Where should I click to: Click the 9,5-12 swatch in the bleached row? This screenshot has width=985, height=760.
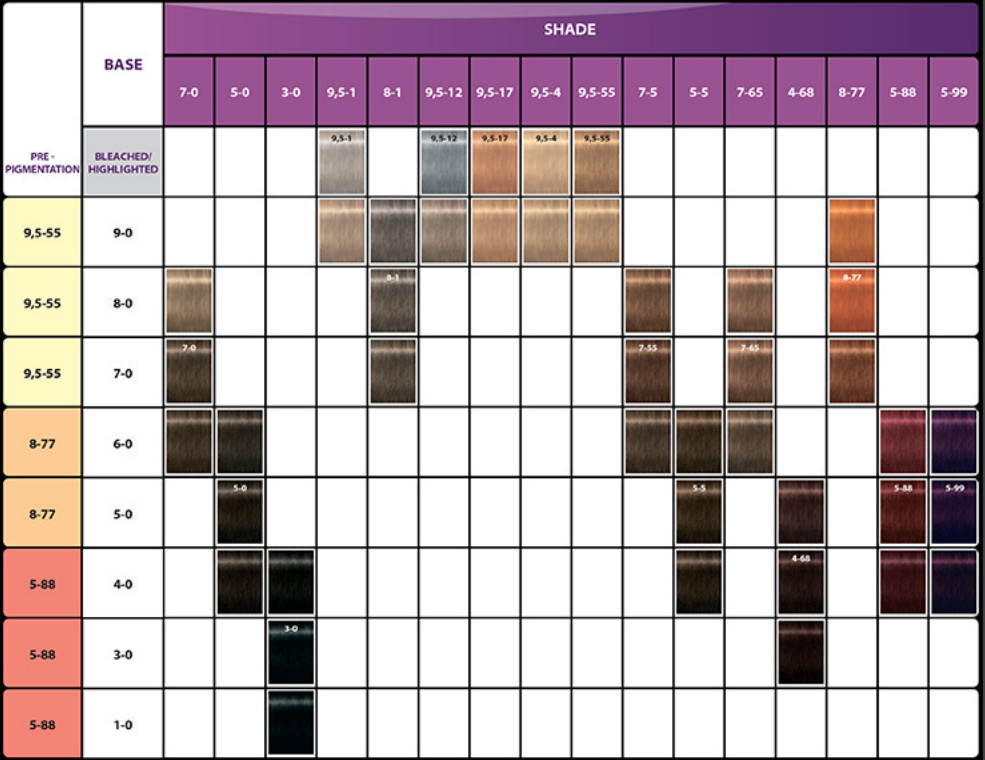(443, 161)
